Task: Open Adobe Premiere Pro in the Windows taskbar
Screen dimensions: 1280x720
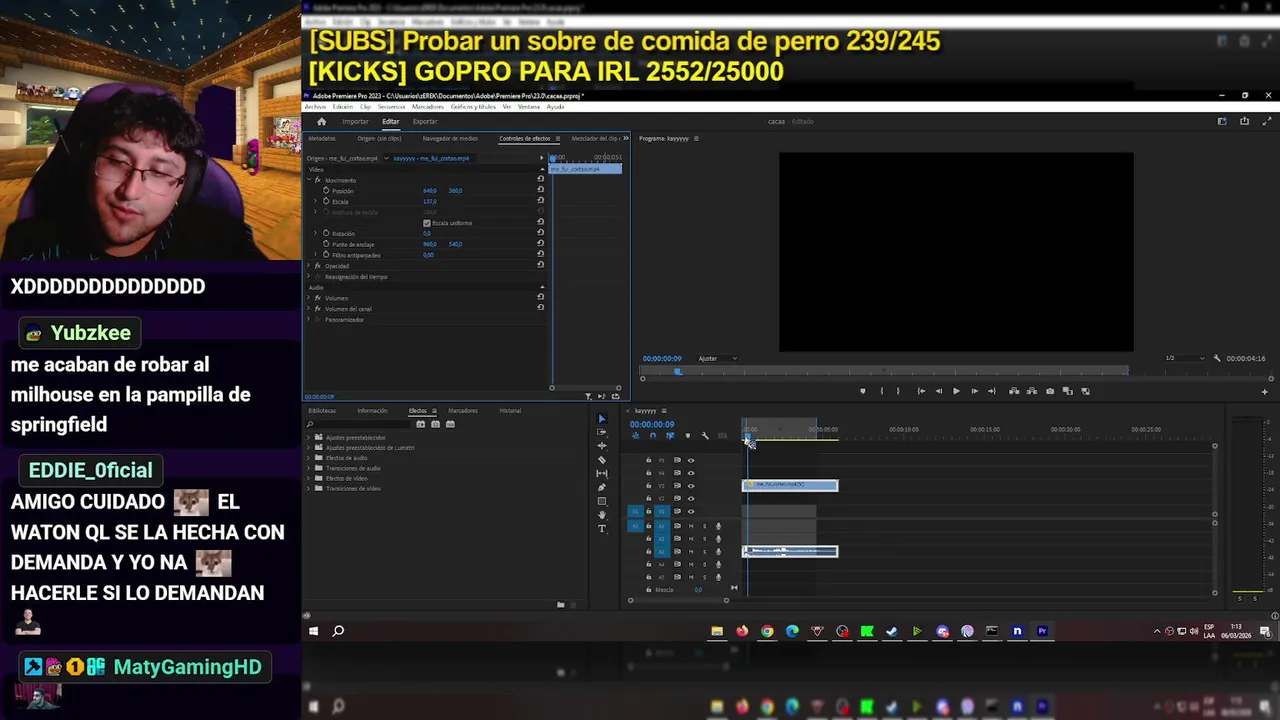Action: (x=1042, y=631)
